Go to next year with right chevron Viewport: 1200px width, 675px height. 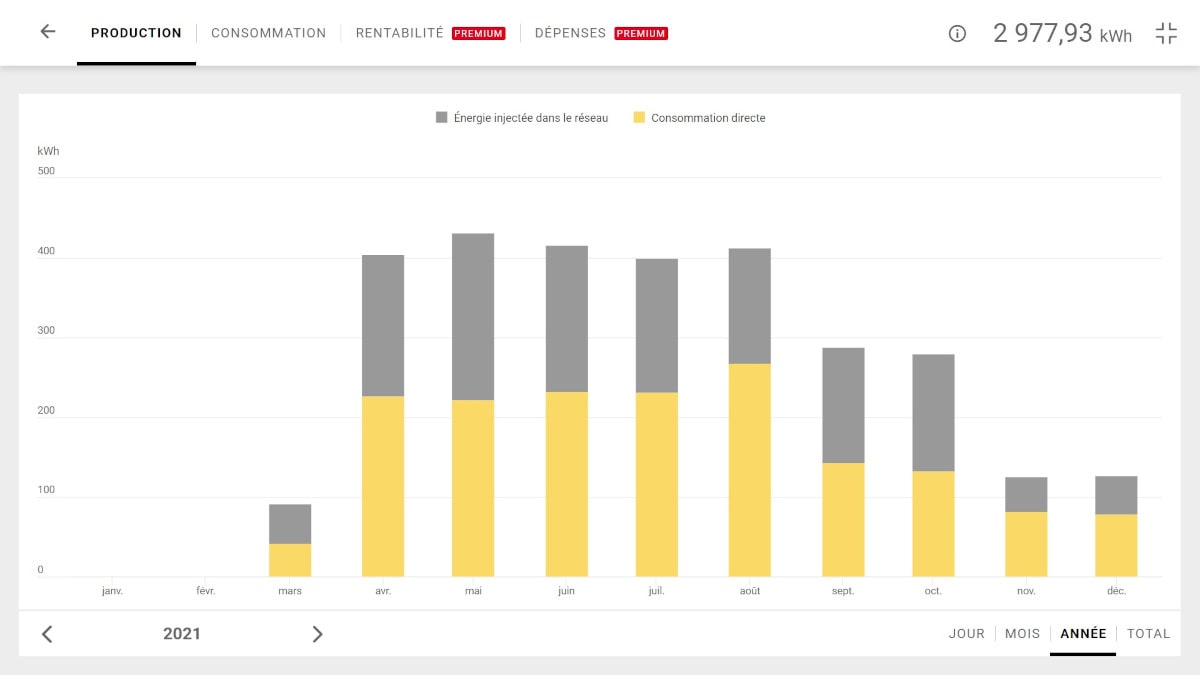click(317, 634)
